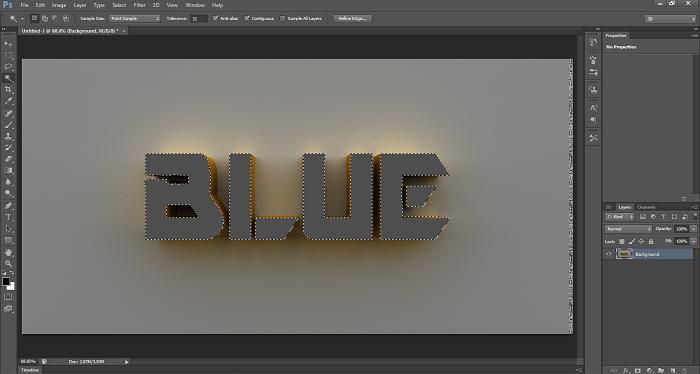Click the Lock all button
700x374 pixels.
[x=651, y=241]
